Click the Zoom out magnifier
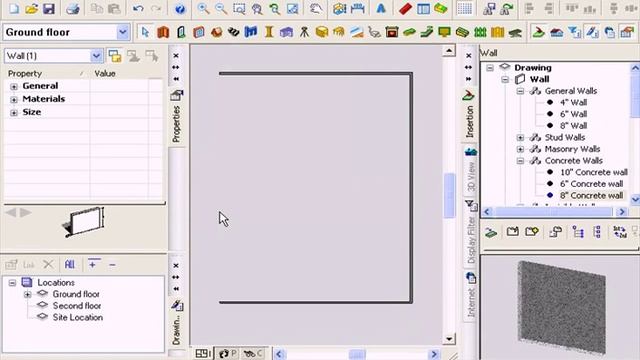 tap(221, 9)
